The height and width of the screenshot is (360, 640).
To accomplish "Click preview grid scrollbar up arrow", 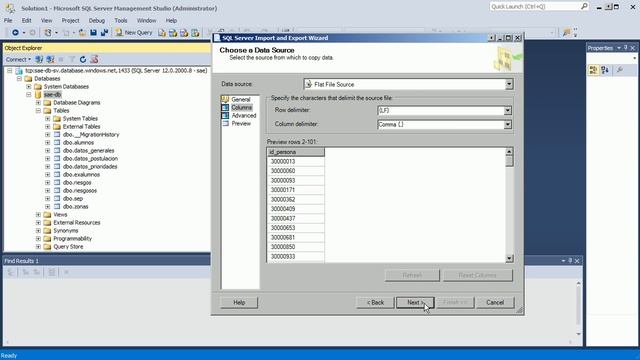I will pos(509,152).
